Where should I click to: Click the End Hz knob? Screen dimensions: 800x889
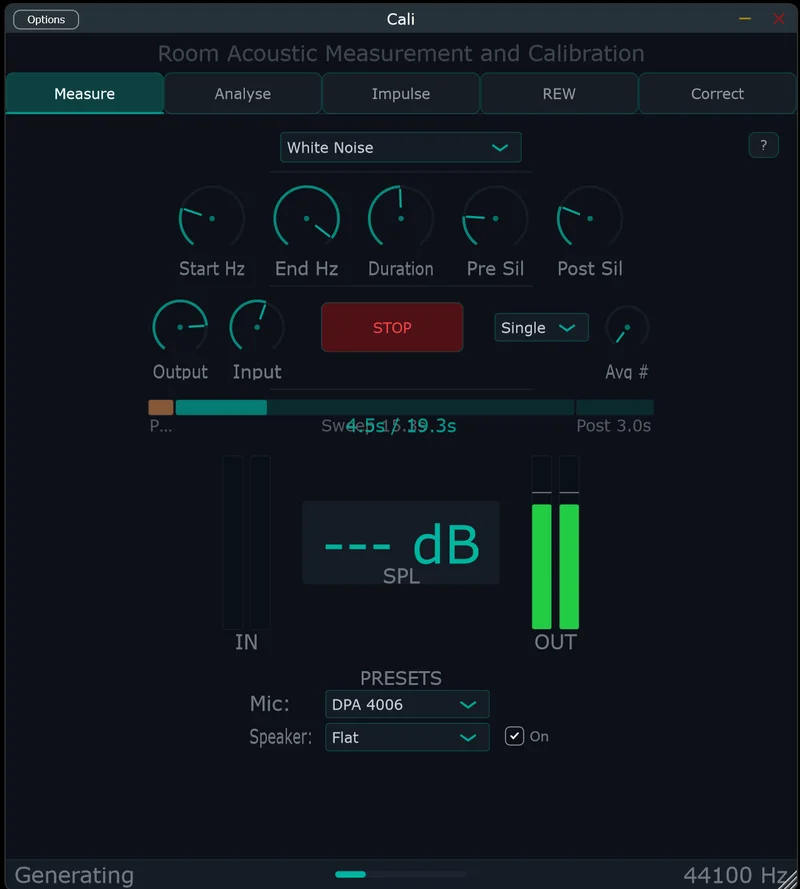click(306, 218)
